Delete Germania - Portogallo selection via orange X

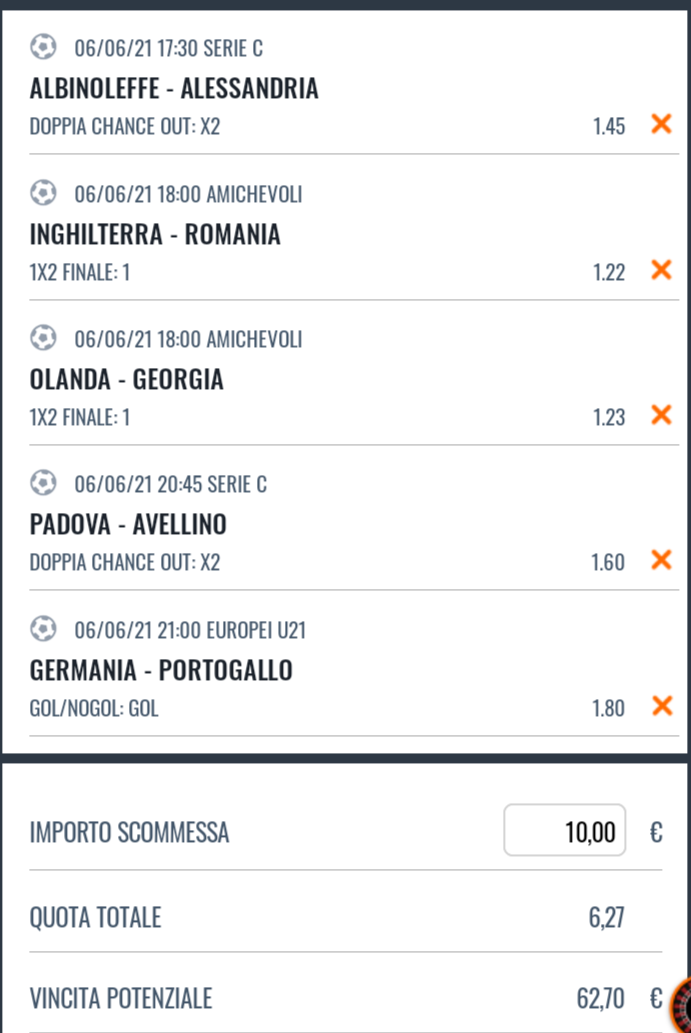coord(661,706)
